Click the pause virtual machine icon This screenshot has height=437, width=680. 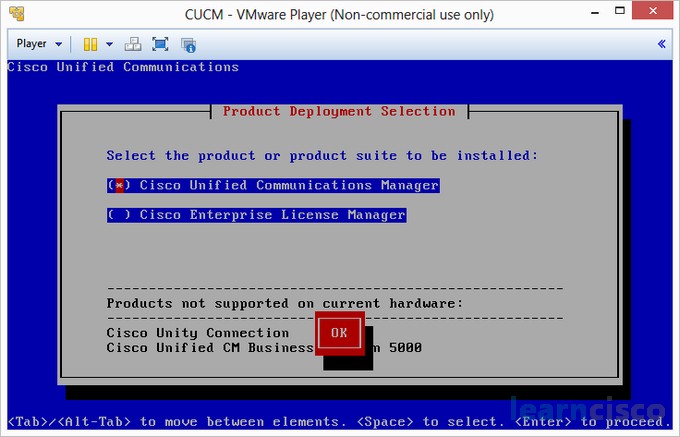[89, 44]
